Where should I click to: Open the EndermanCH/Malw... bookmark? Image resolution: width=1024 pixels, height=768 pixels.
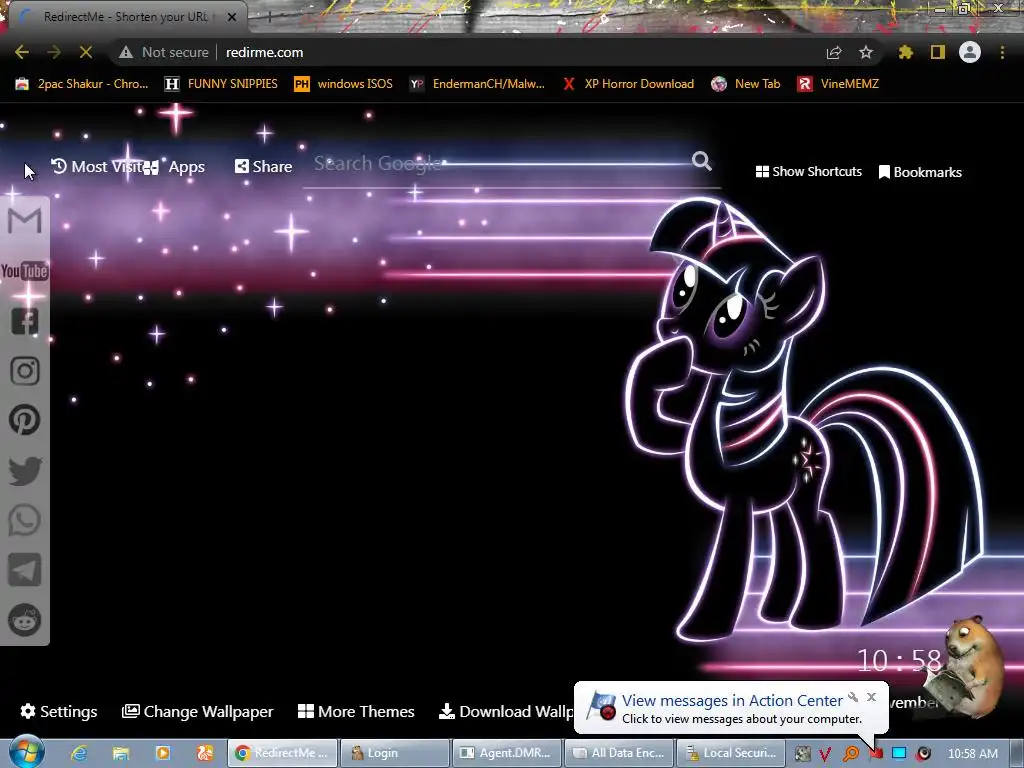tap(477, 84)
